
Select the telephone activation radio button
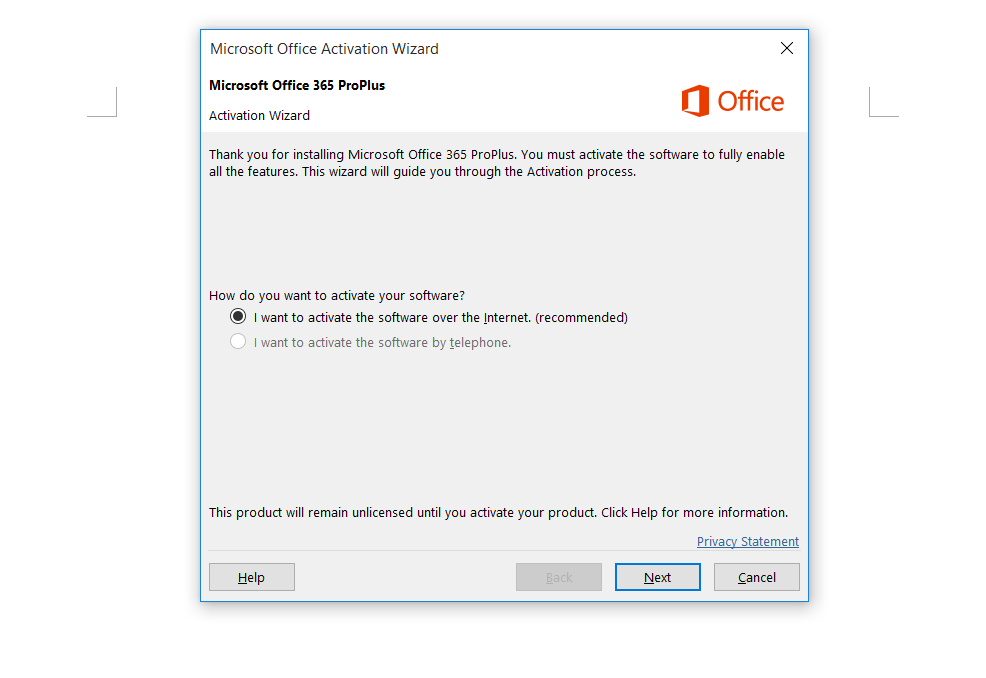tap(237, 340)
